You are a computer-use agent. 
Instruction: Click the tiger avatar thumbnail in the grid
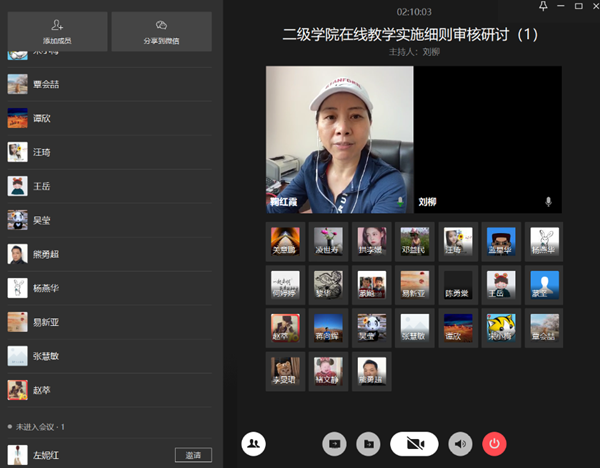coord(500,327)
